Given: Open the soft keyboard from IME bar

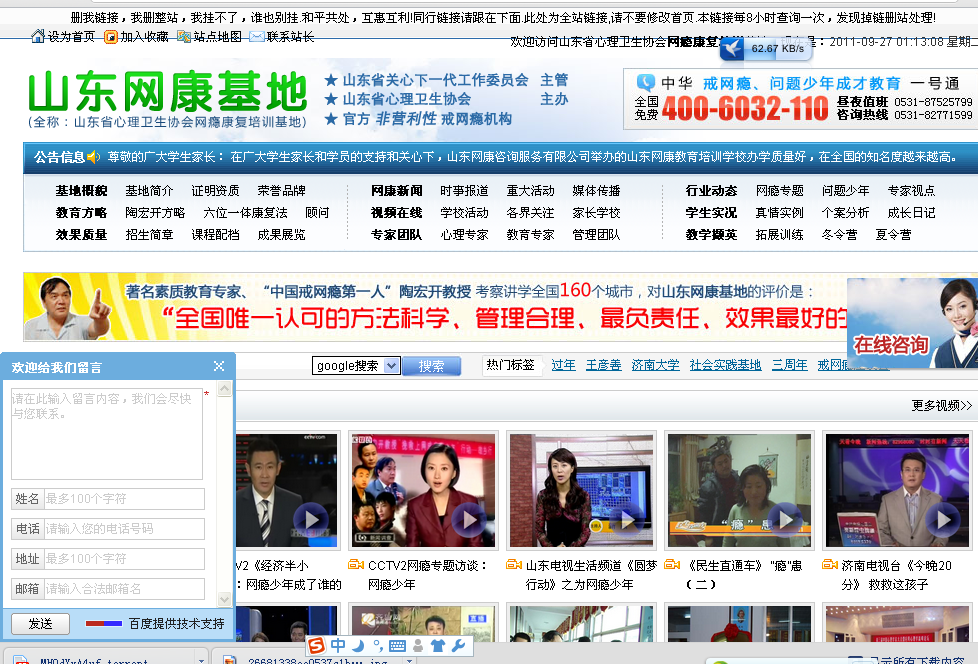Looking at the screenshot, I should (x=397, y=646).
